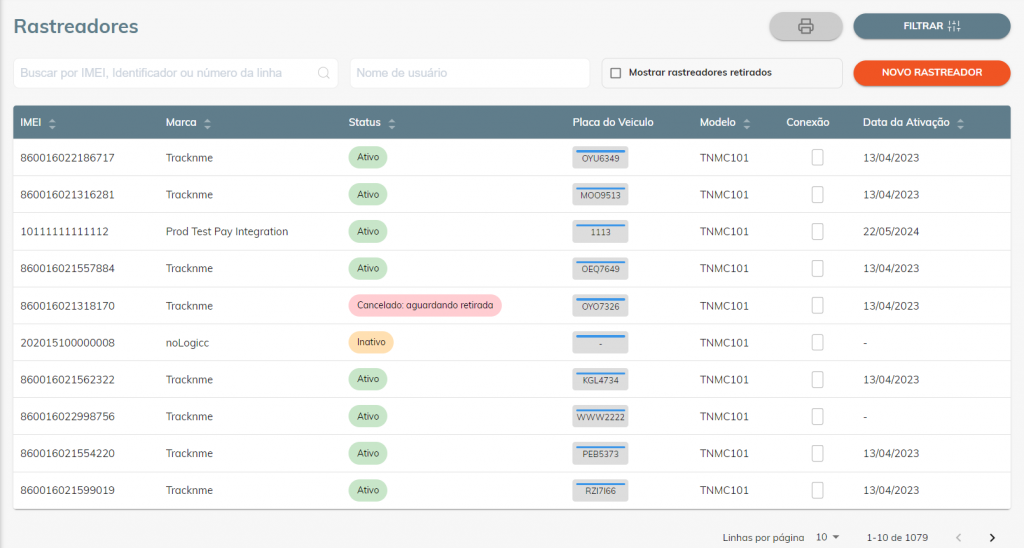Click the Inativo status badge
The image size is (1024, 548).
coord(371,342)
